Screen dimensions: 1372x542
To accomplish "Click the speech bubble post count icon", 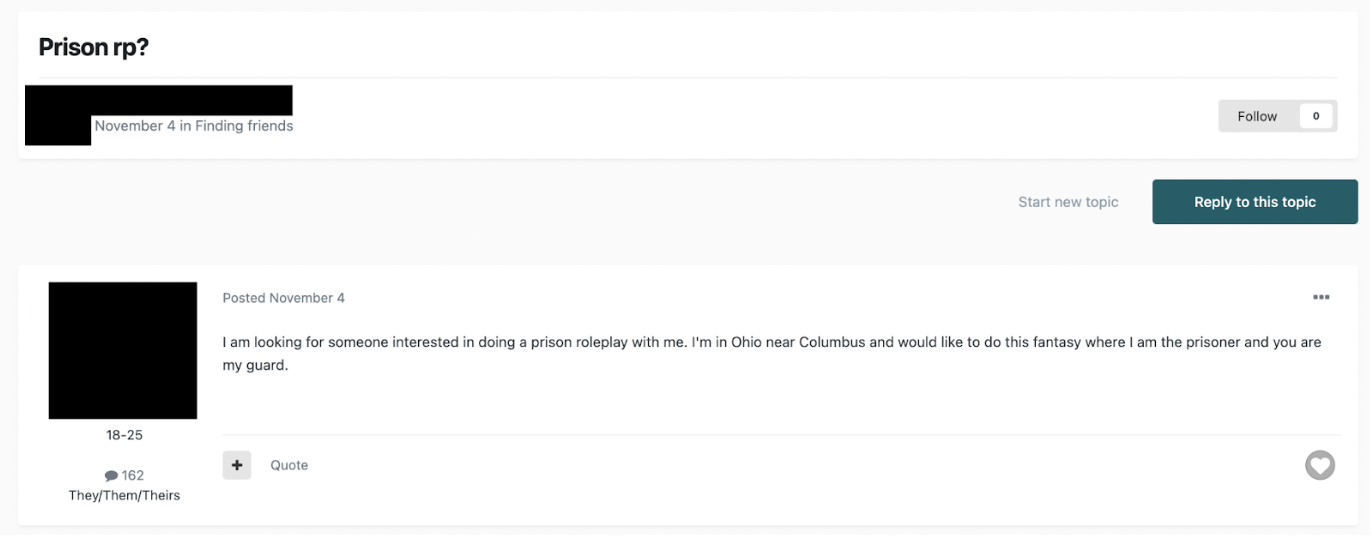I will tap(111, 476).
